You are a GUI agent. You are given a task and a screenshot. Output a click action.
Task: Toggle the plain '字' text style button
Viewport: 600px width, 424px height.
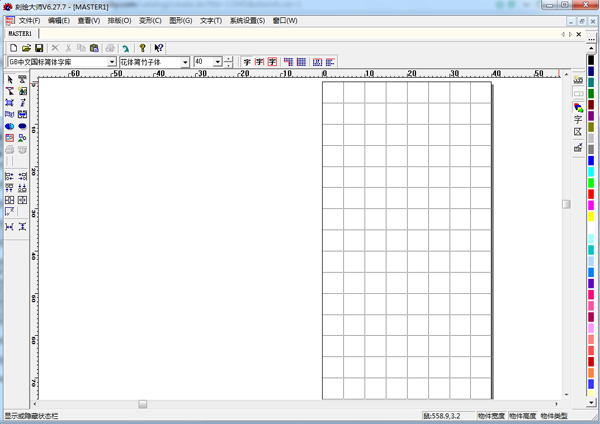[246, 62]
